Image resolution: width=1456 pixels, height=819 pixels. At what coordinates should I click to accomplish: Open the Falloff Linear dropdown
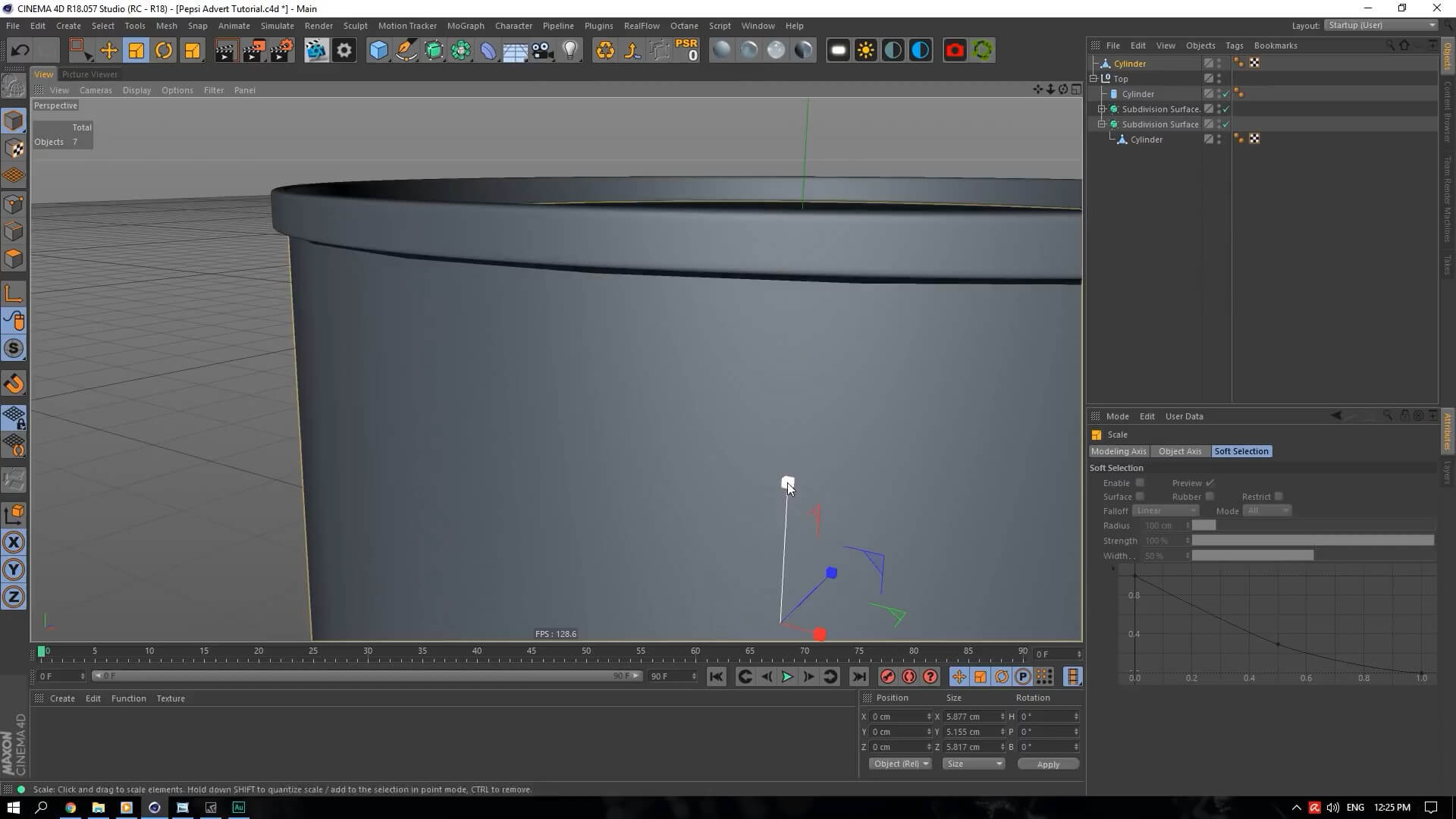[x=1166, y=511]
